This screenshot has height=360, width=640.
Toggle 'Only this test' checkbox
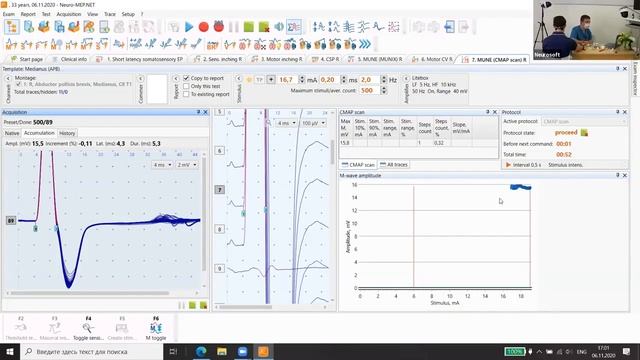[187, 86]
